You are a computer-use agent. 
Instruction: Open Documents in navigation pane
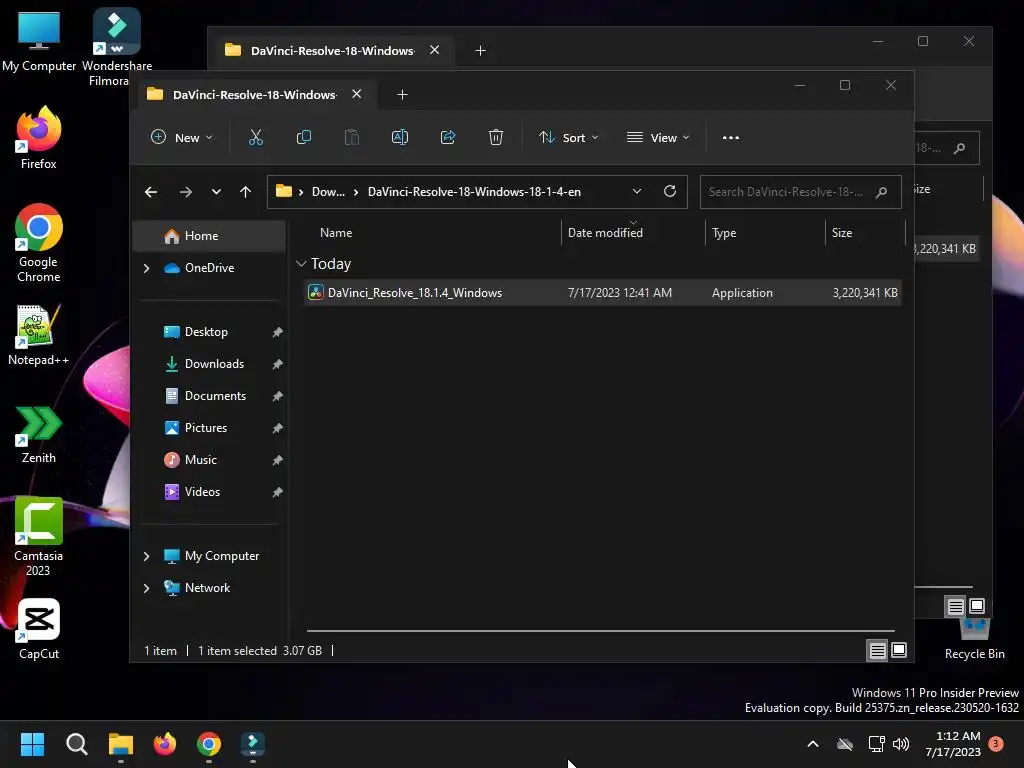tap(215, 396)
